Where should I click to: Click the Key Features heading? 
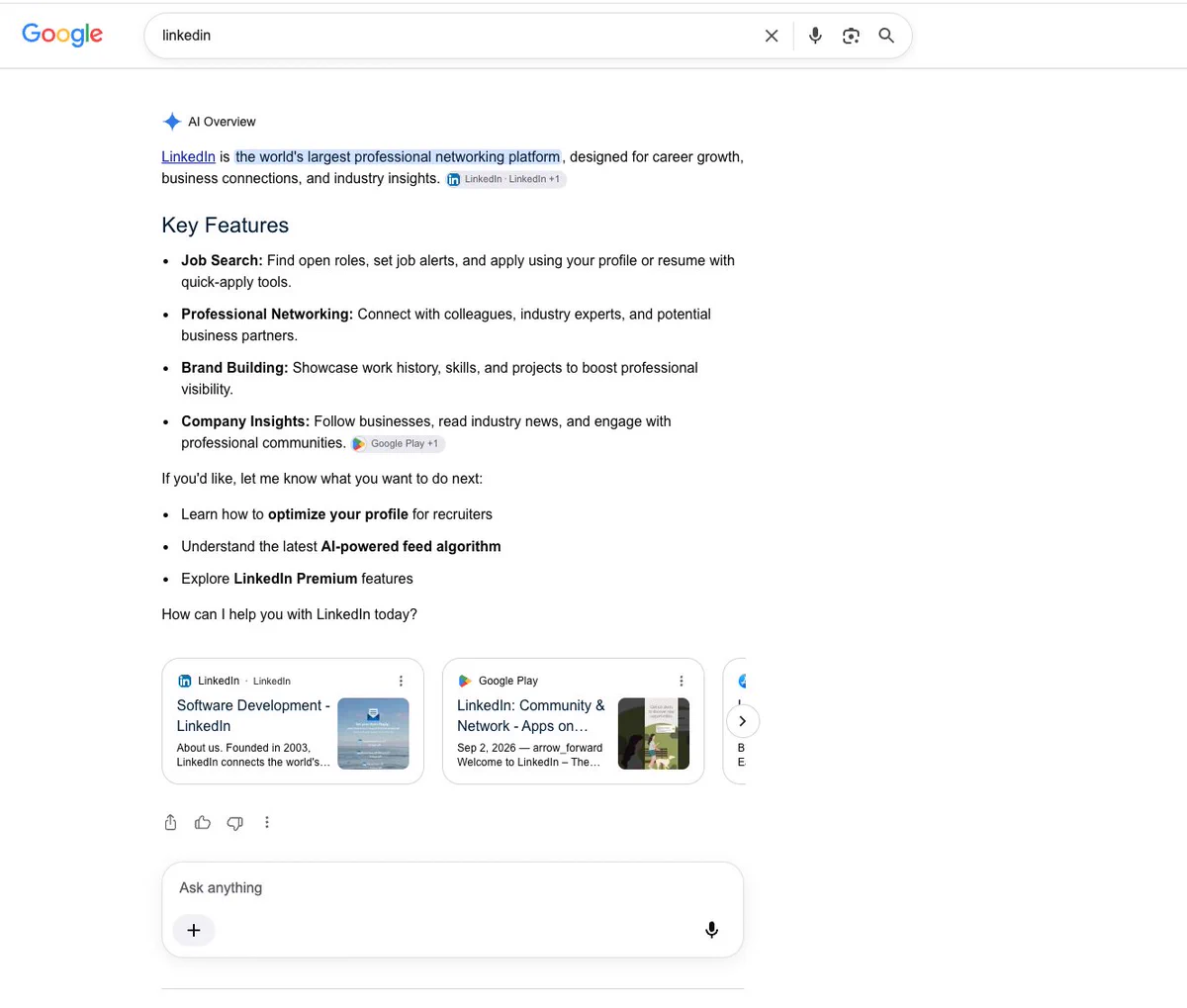click(x=226, y=225)
